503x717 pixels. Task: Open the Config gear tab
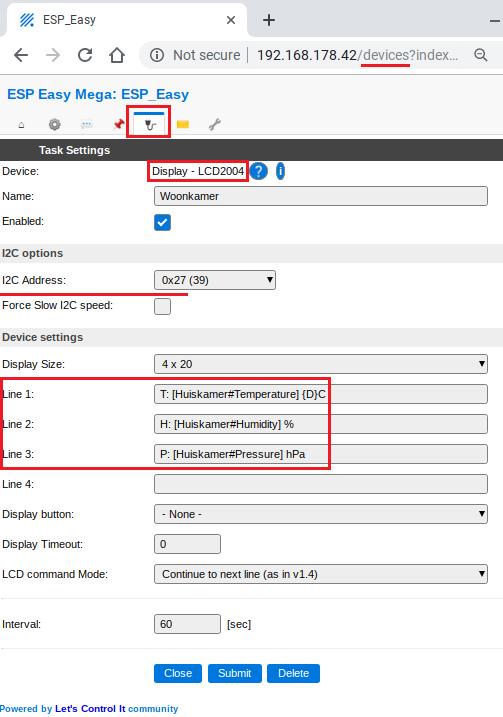pyautogui.click(x=54, y=124)
